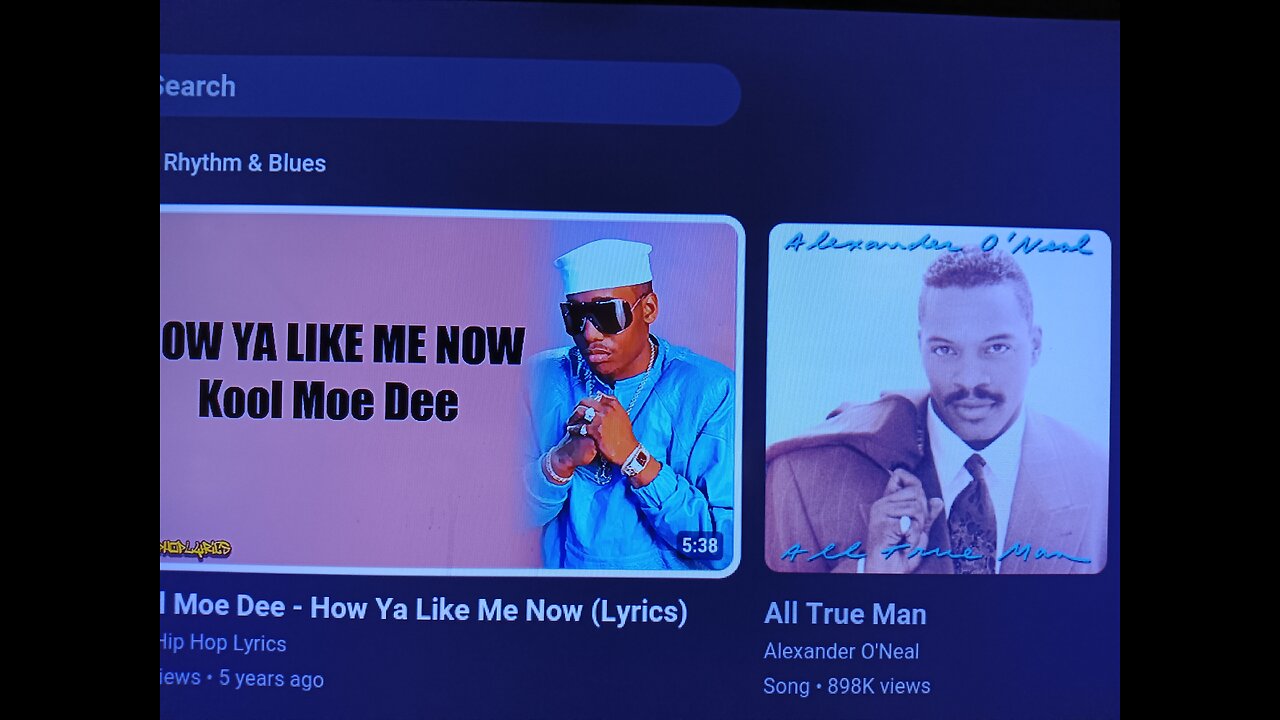Open the Kool Moe Dee video thumbnail

(450, 391)
